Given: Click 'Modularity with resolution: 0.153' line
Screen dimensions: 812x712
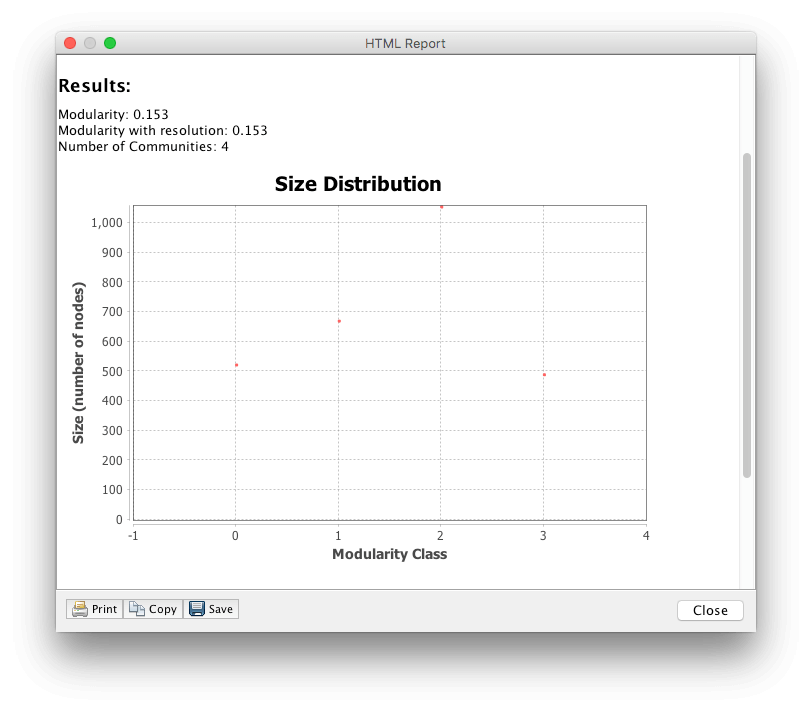Looking at the screenshot, I should click(163, 130).
